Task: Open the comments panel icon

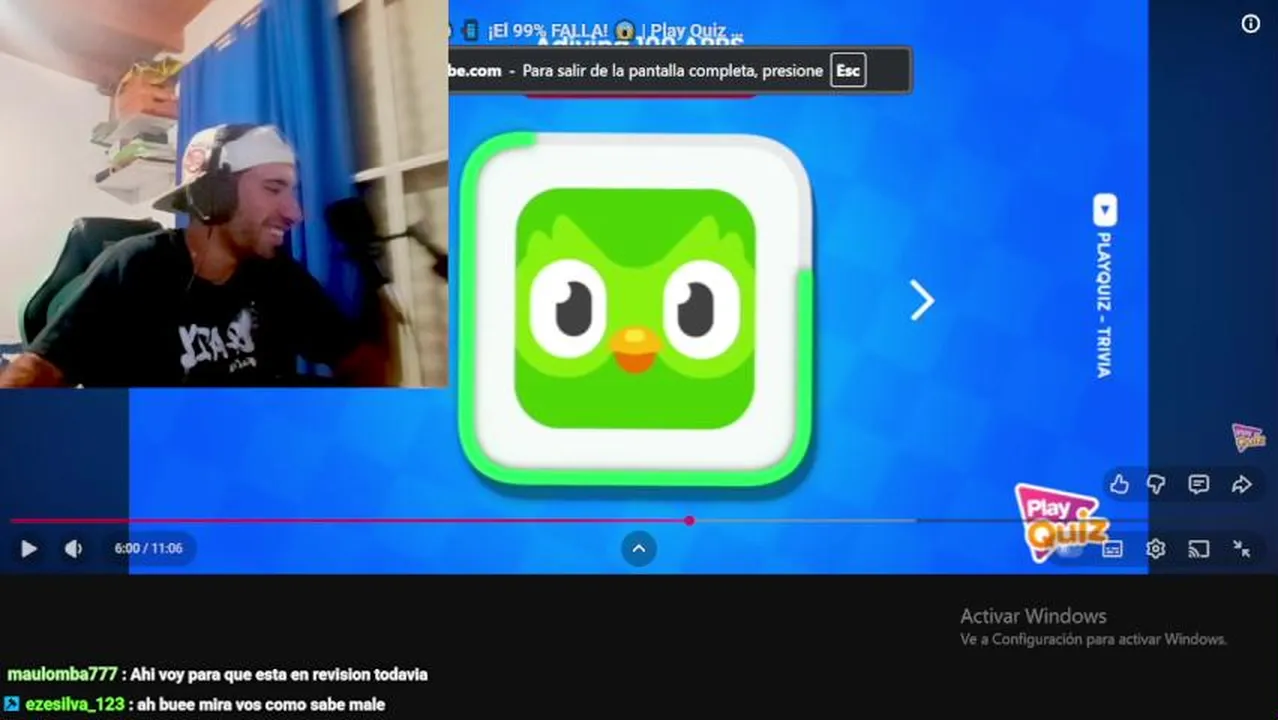Action: click(1198, 485)
